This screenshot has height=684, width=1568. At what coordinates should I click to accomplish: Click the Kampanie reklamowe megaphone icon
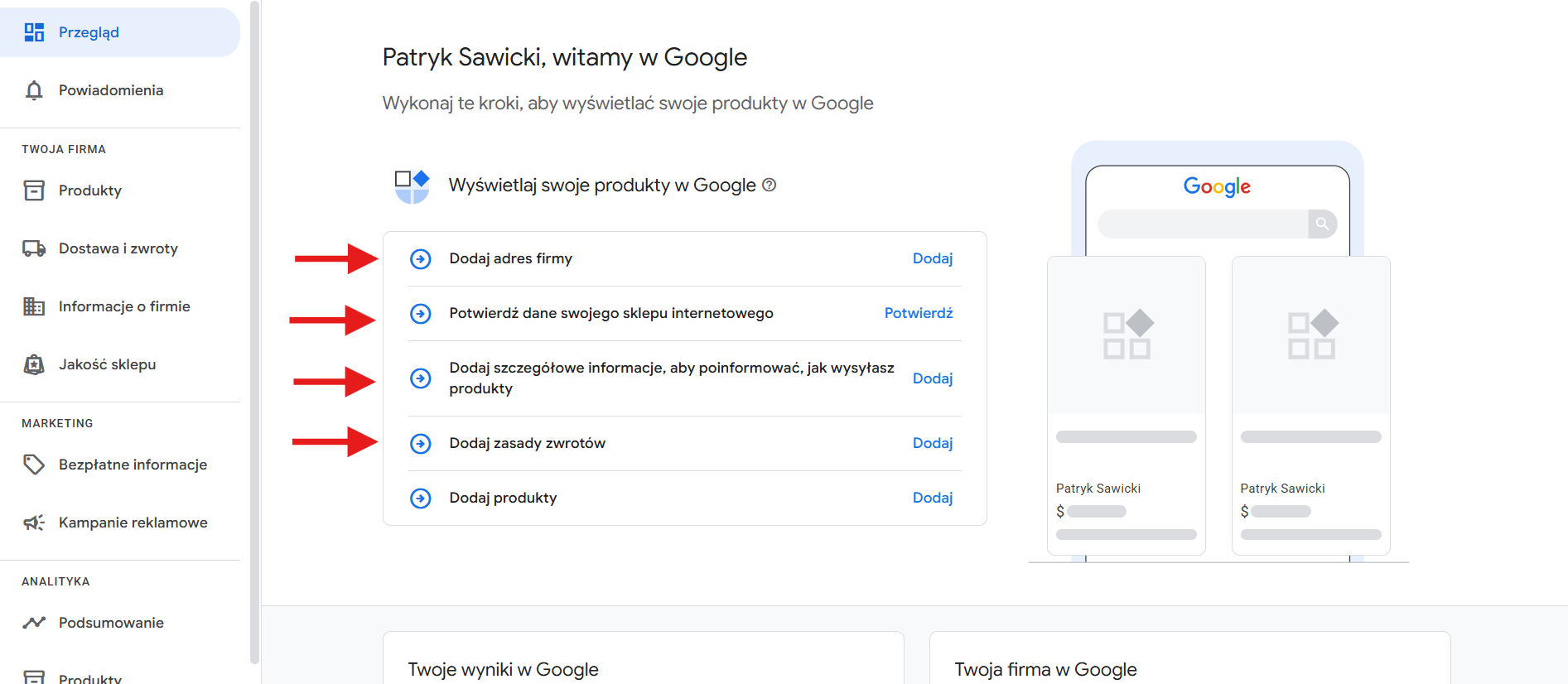pyautogui.click(x=34, y=523)
